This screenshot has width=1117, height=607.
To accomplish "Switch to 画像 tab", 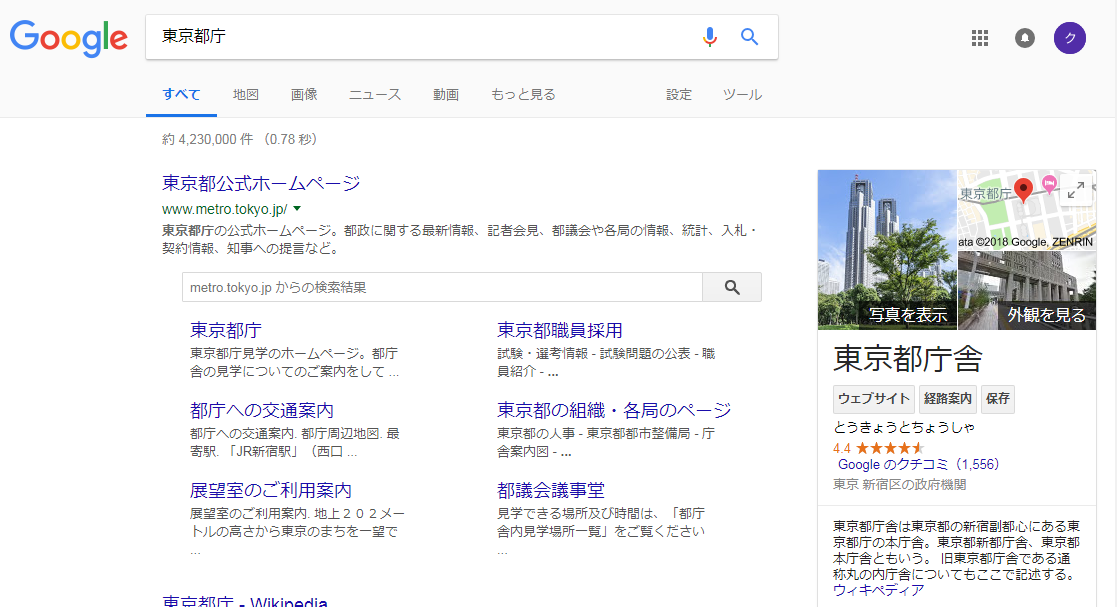I will pos(304,95).
